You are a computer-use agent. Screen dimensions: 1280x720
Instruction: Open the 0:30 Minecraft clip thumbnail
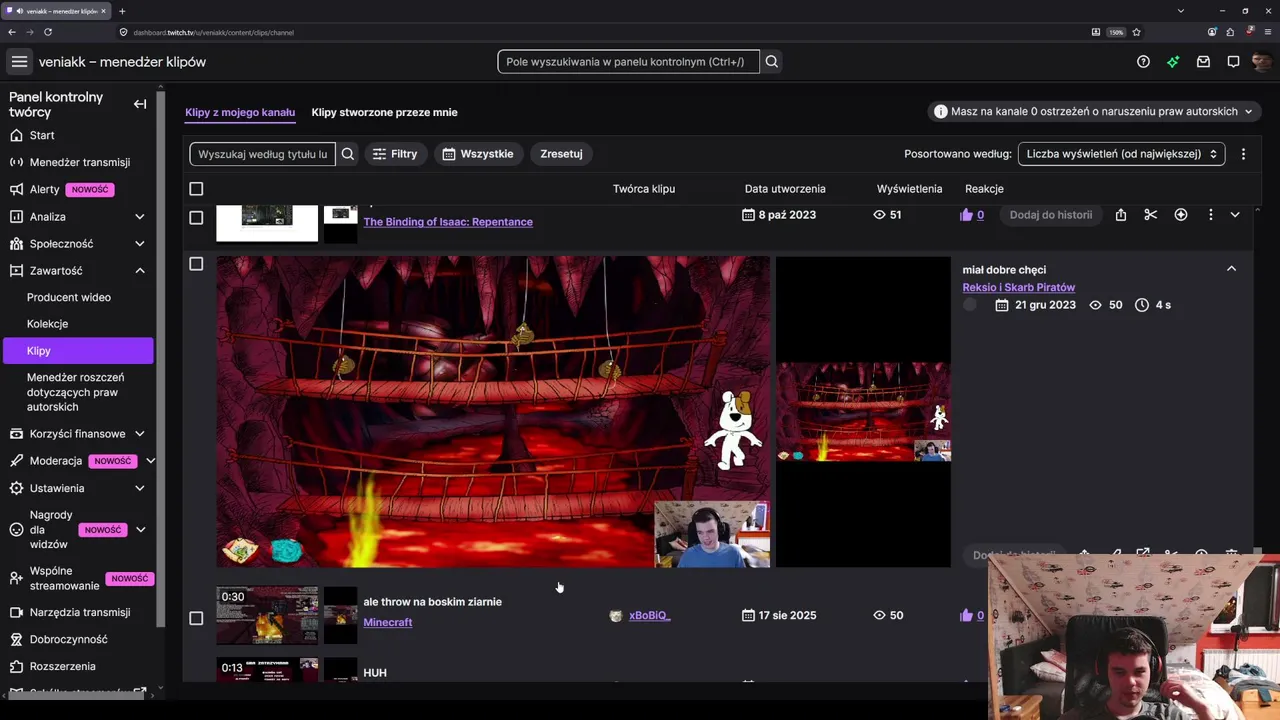click(x=267, y=616)
